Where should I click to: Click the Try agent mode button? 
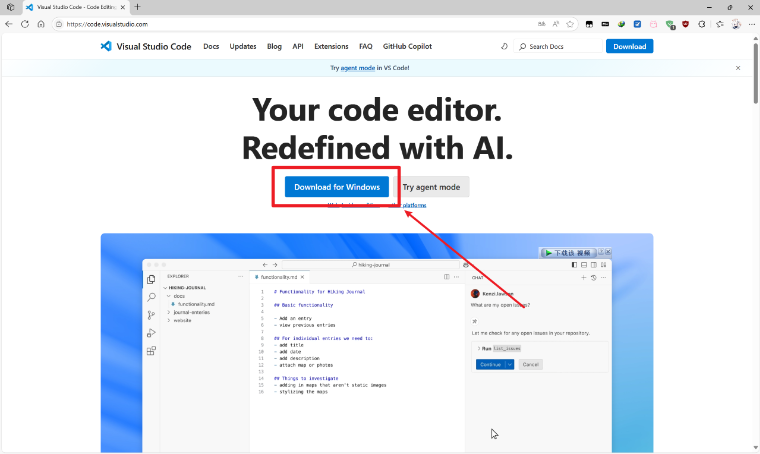[431, 187]
